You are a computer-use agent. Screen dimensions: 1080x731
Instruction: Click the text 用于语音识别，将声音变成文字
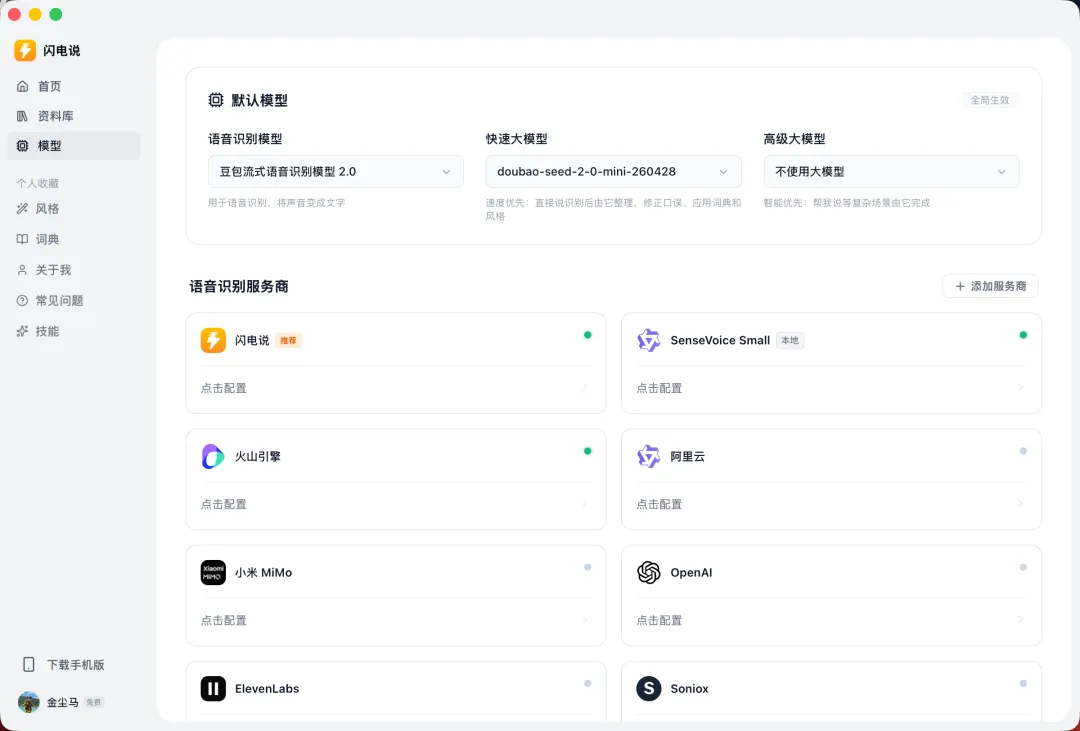277,203
